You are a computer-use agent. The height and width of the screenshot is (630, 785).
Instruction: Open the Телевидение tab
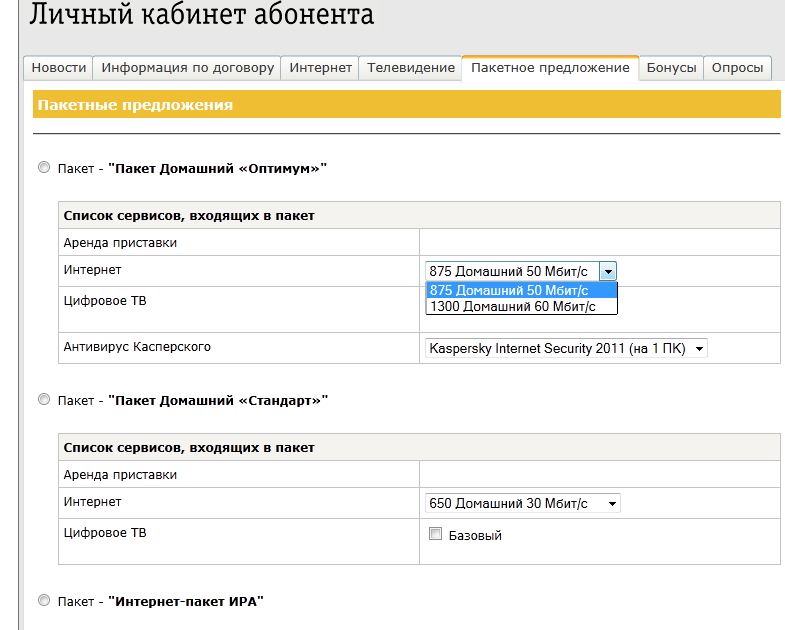point(411,68)
